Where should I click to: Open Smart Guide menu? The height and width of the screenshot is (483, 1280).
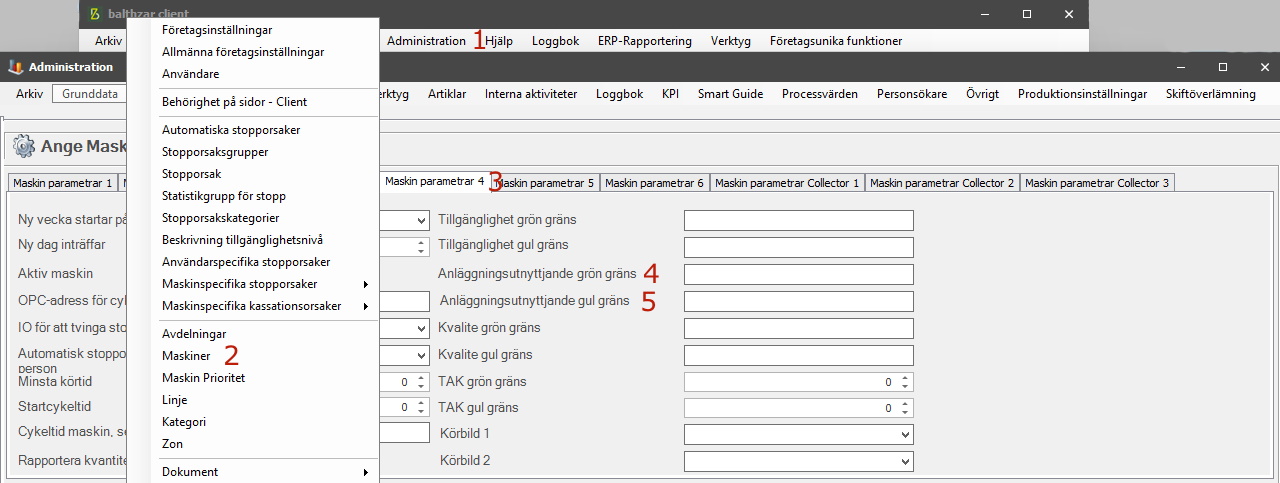coord(730,94)
